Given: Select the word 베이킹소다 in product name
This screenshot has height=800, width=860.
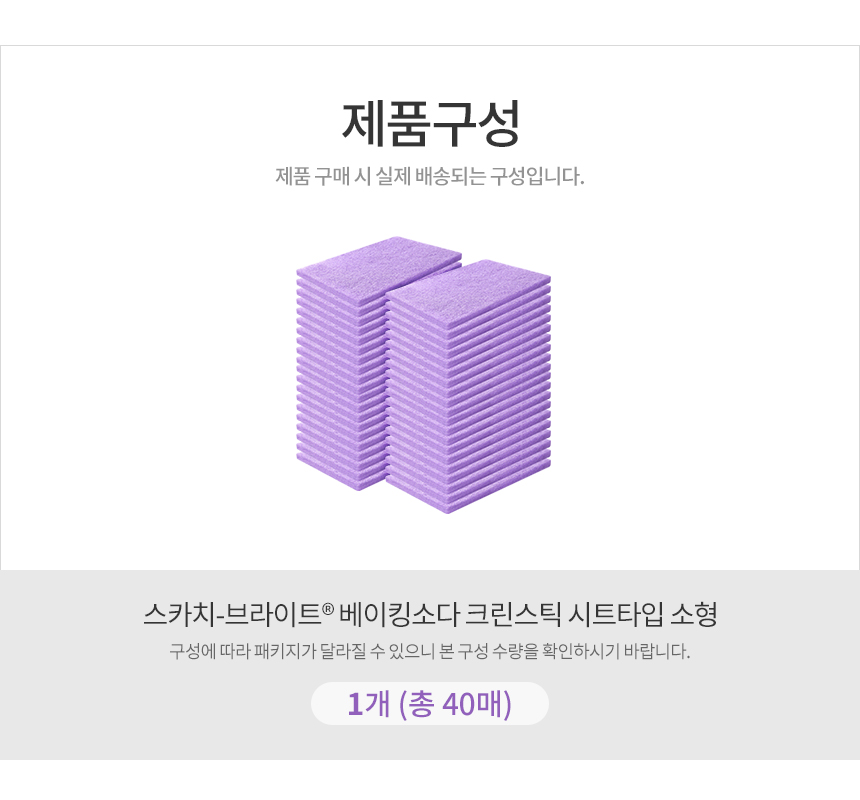Looking at the screenshot, I should [x=399, y=615].
